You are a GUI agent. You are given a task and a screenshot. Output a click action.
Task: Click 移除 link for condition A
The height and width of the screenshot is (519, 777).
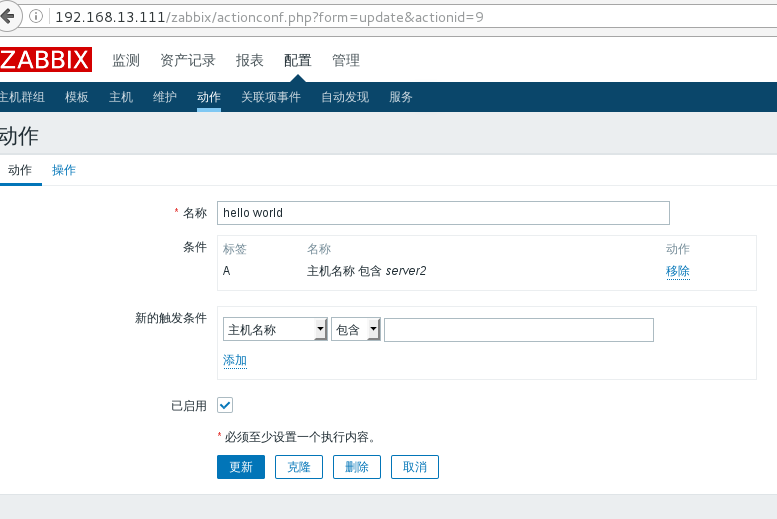(x=677, y=271)
